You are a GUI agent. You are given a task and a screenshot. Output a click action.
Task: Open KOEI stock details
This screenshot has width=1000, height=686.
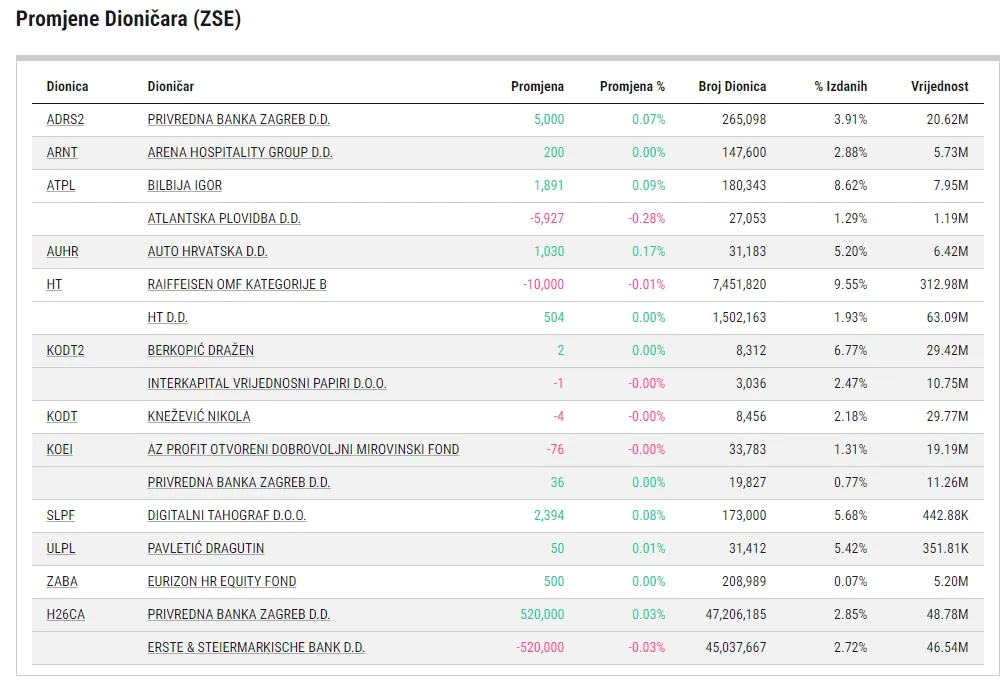60,449
